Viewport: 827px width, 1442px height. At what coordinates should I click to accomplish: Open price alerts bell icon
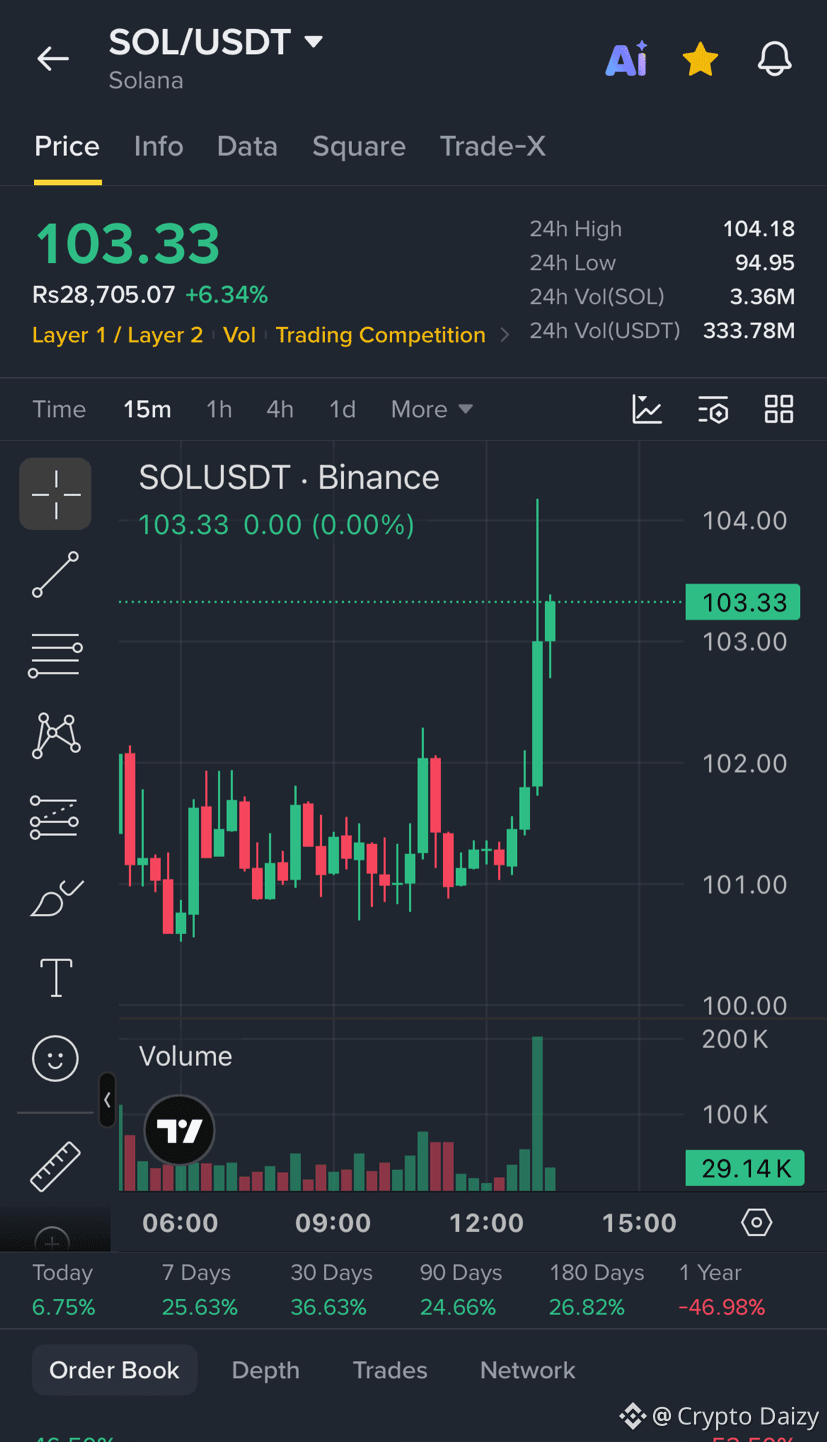(774, 60)
